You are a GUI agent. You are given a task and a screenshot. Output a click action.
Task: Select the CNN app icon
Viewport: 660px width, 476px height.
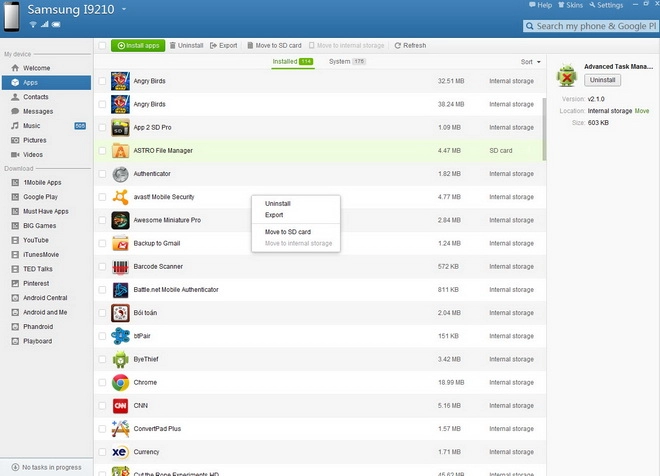(120, 406)
